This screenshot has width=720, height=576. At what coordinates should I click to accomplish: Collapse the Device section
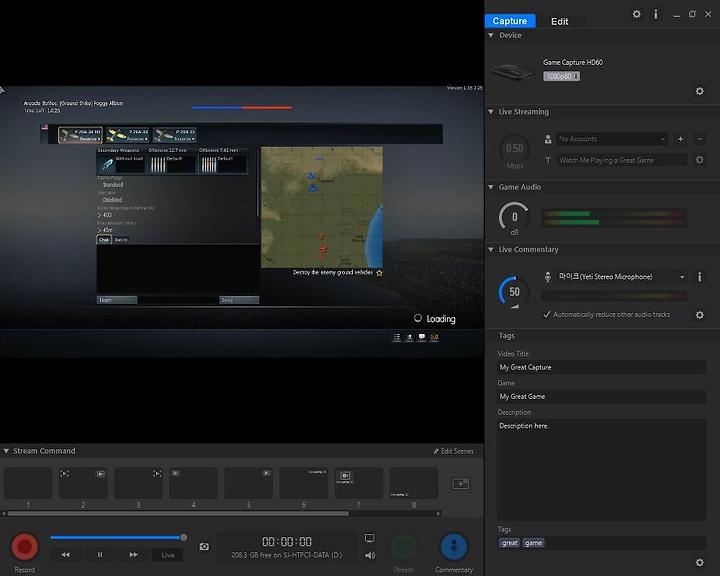[491, 35]
